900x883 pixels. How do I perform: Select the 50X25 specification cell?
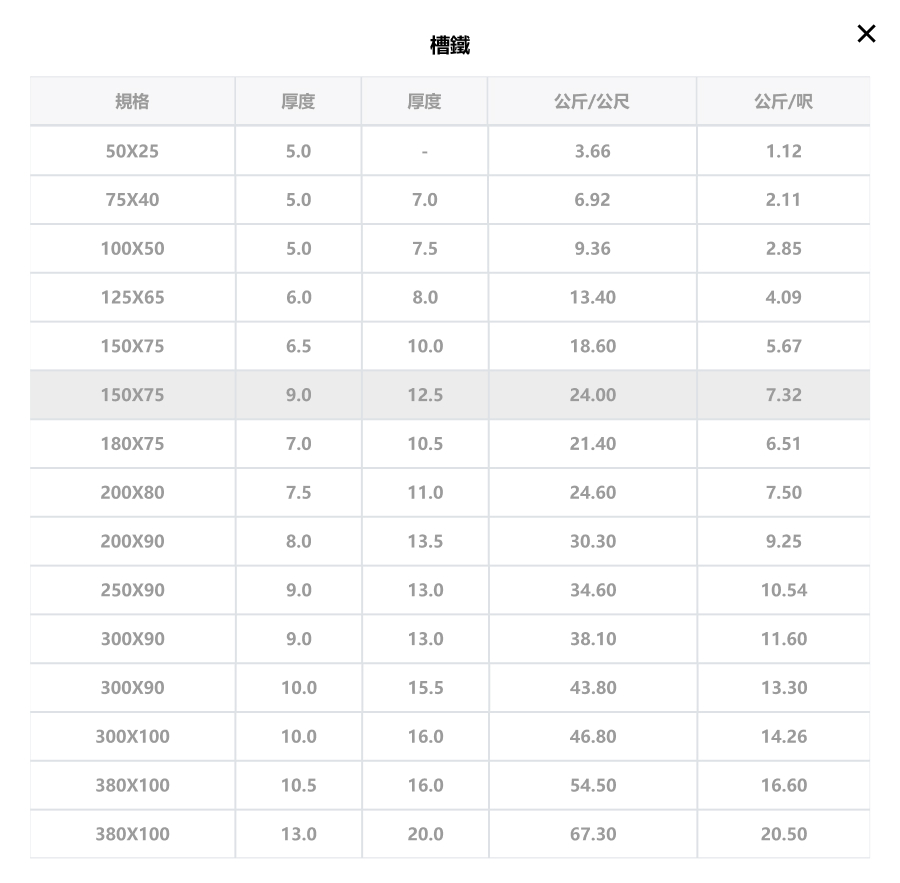(x=133, y=151)
